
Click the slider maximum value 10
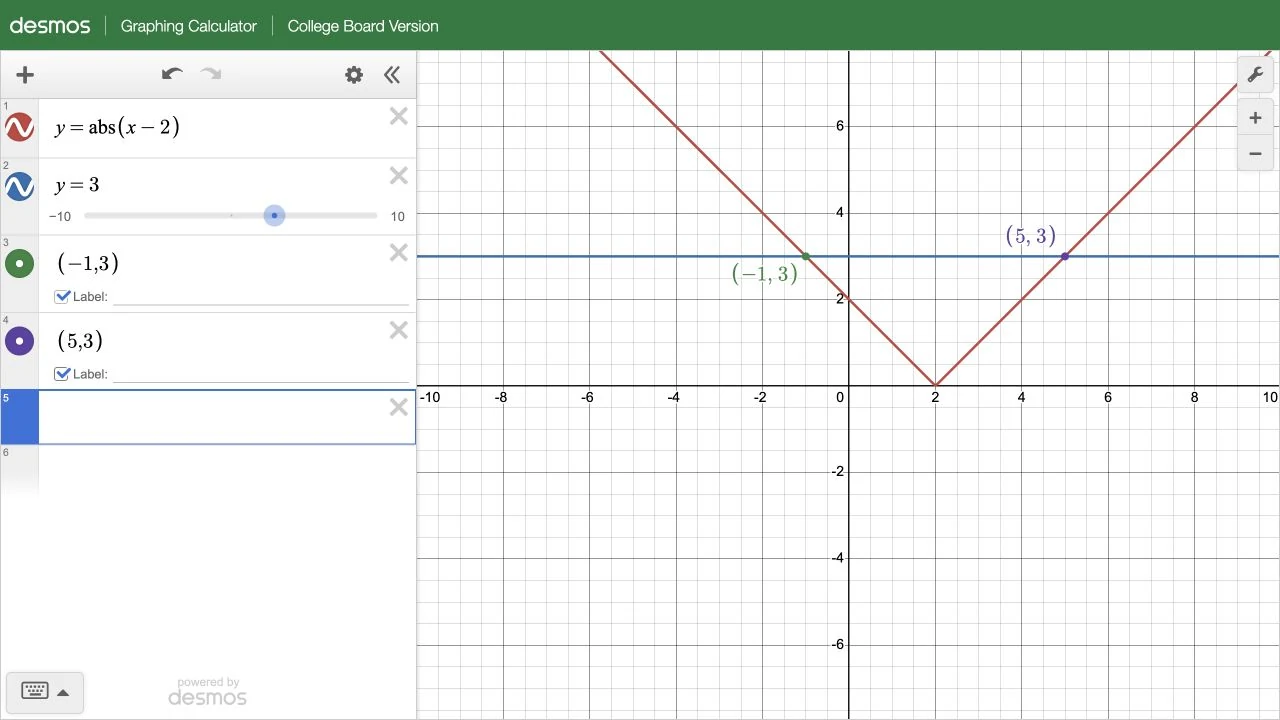(398, 216)
